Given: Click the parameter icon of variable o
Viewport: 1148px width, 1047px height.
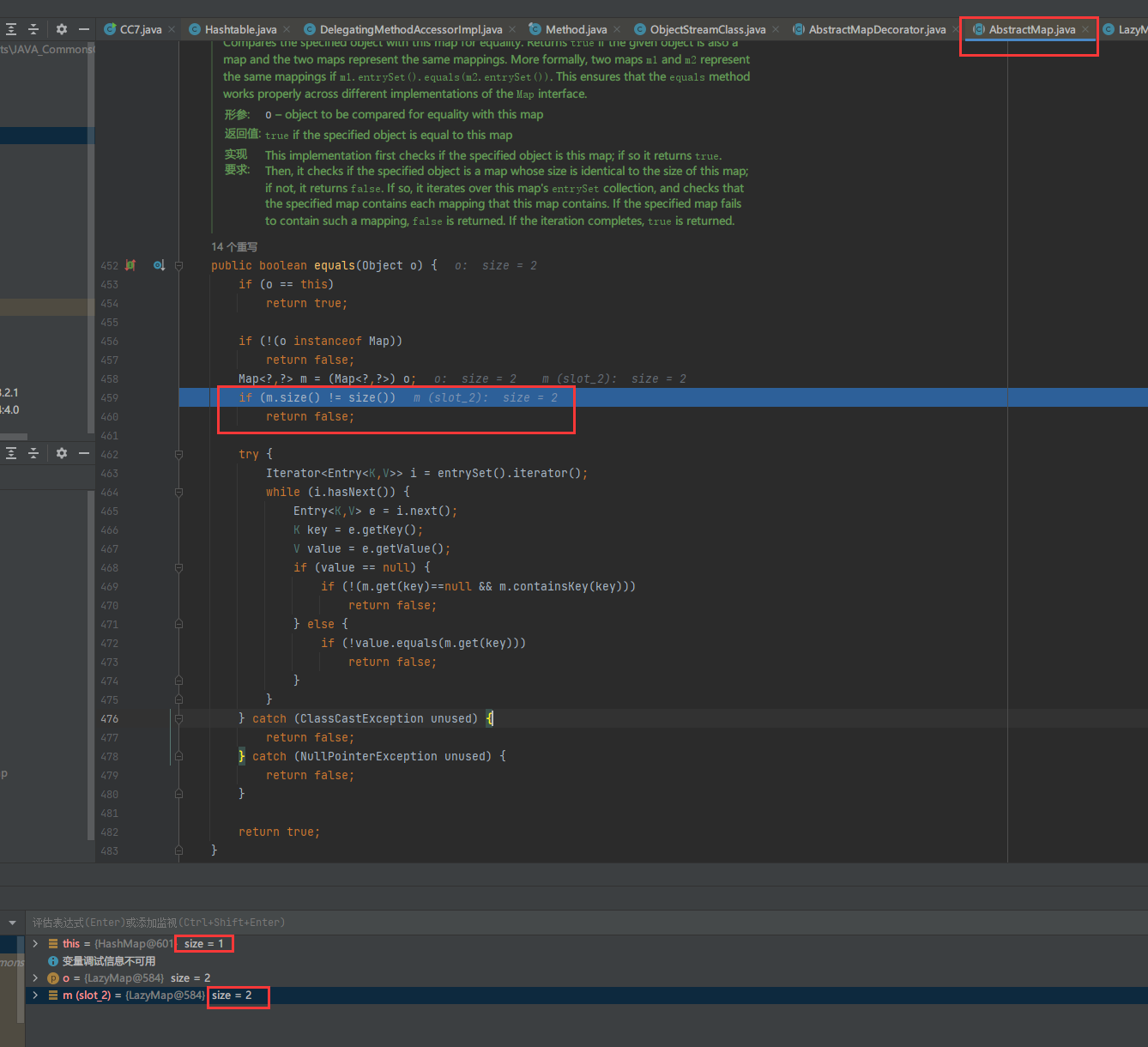Looking at the screenshot, I should (53, 978).
